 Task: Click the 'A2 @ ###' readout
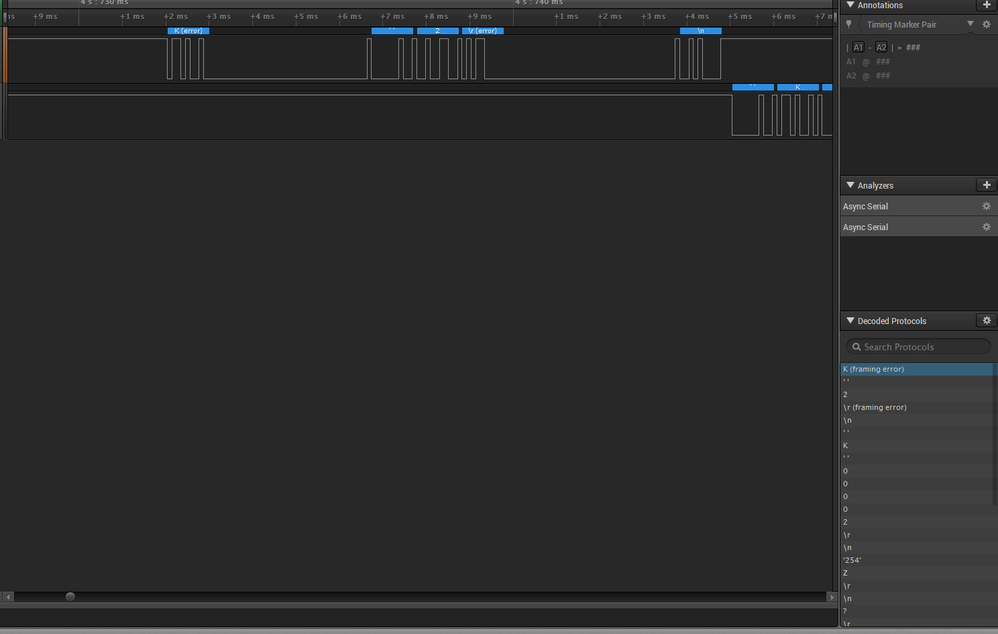click(868, 76)
